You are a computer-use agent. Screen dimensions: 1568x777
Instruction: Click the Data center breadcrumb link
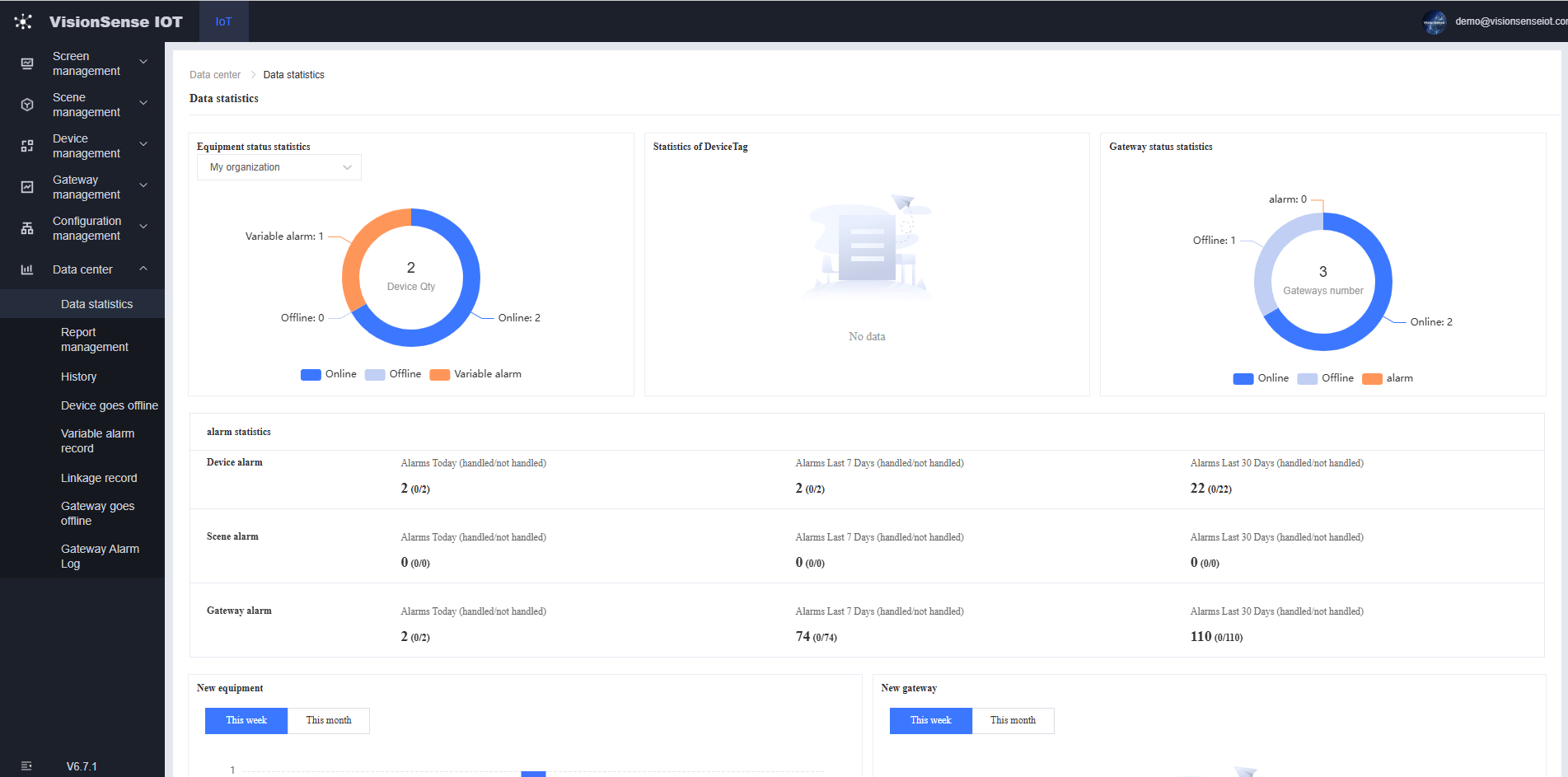215,75
